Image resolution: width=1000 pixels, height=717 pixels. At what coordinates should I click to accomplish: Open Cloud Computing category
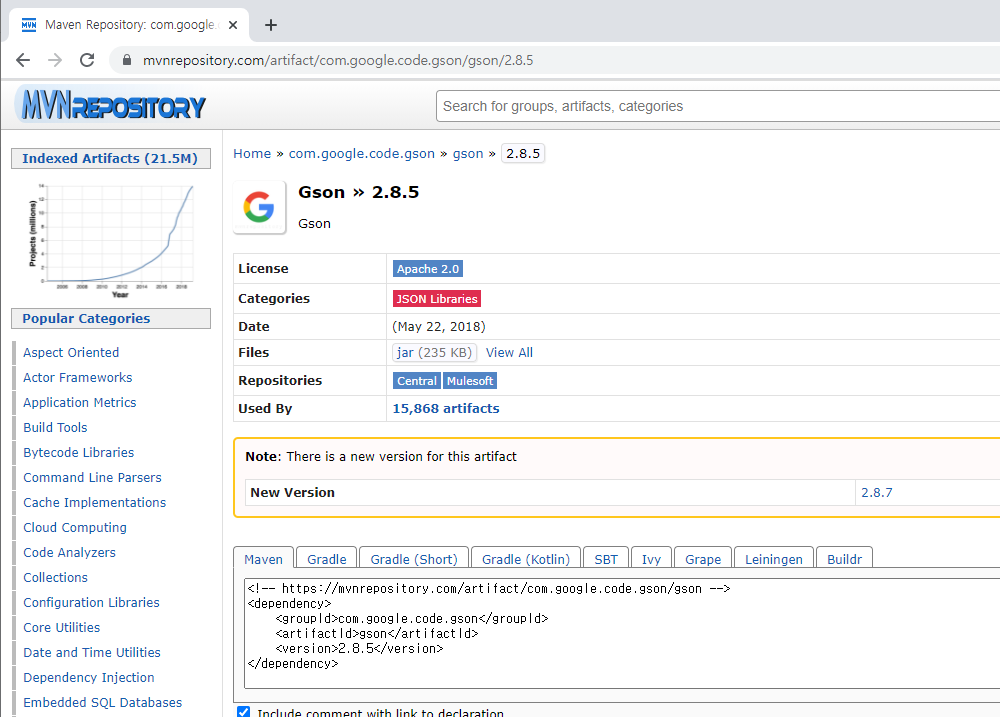pyautogui.click(x=75, y=528)
